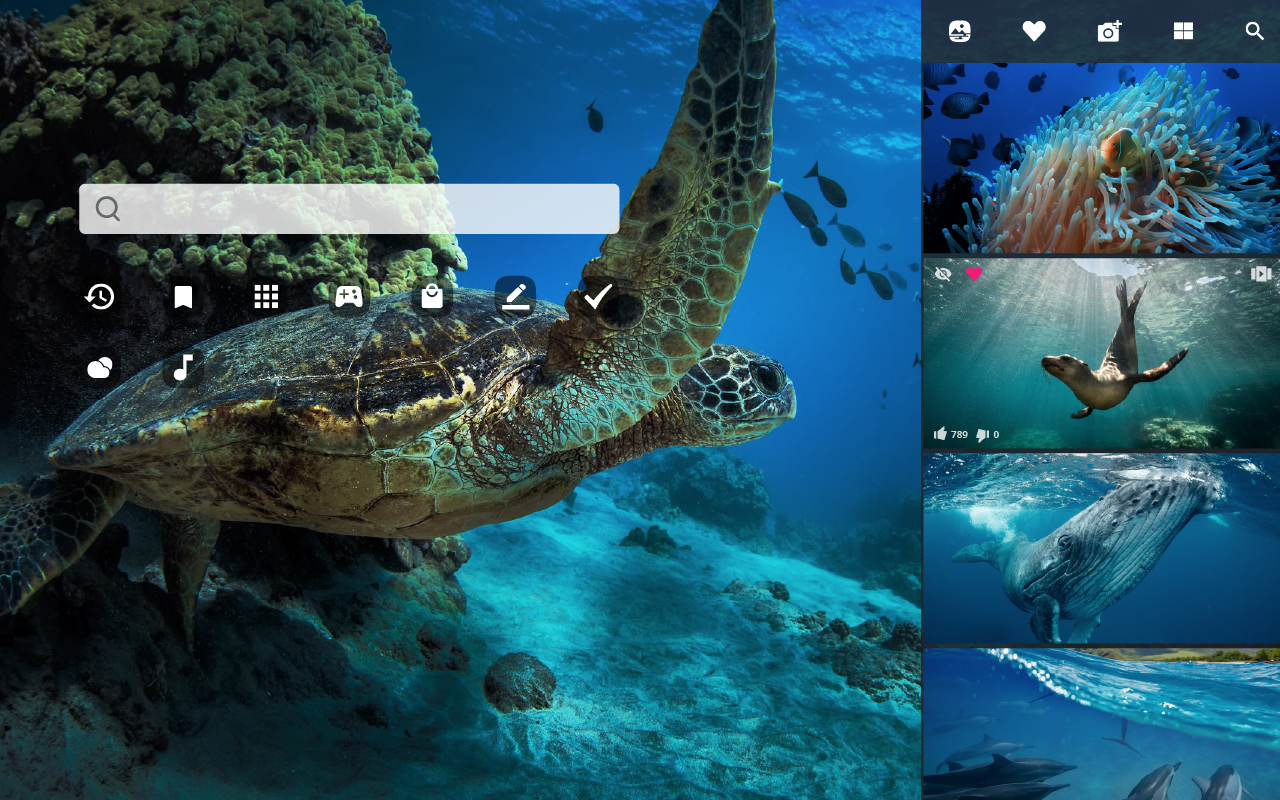The height and width of the screenshot is (800, 1280).
Task: Open the bookmarks shortcut
Action: click(x=183, y=296)
